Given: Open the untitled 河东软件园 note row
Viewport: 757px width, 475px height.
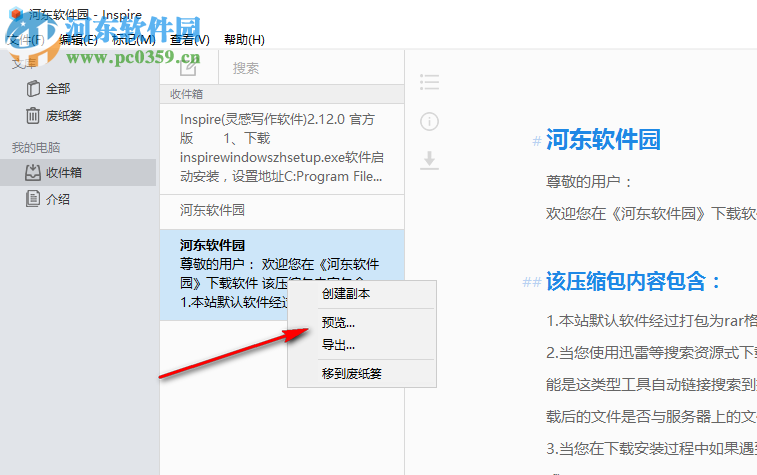Looking at the screenshot, I should point(282,212).
